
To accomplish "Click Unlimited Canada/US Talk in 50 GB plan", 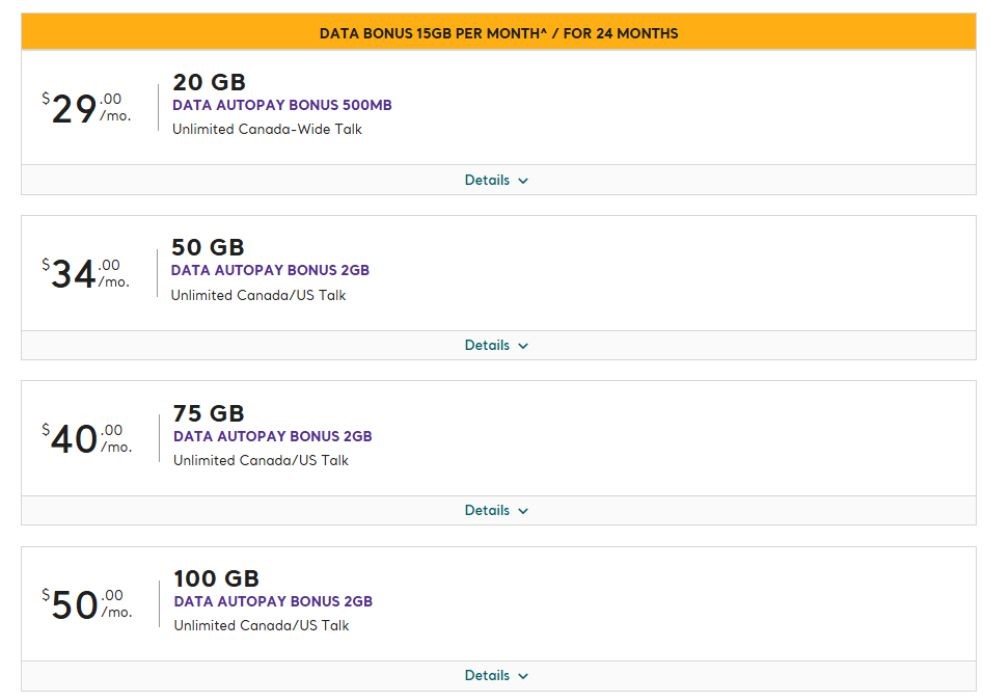I will (258, 295).
